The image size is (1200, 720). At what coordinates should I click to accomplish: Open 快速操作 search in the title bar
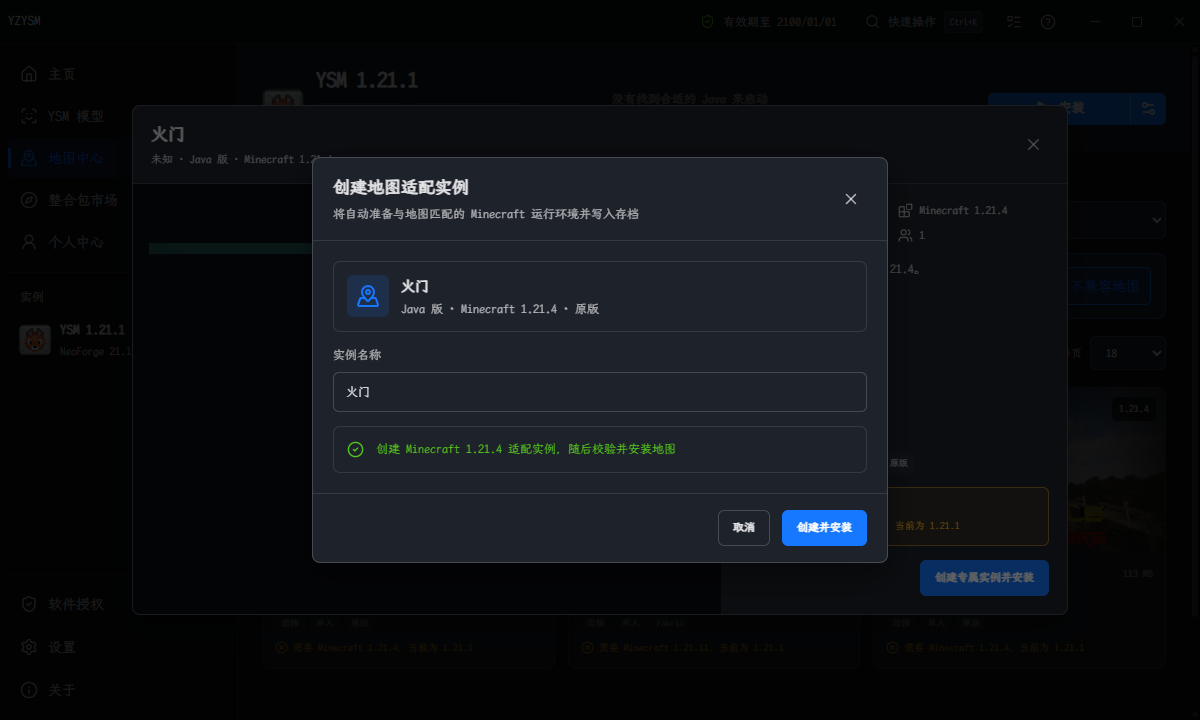(923, 22)
